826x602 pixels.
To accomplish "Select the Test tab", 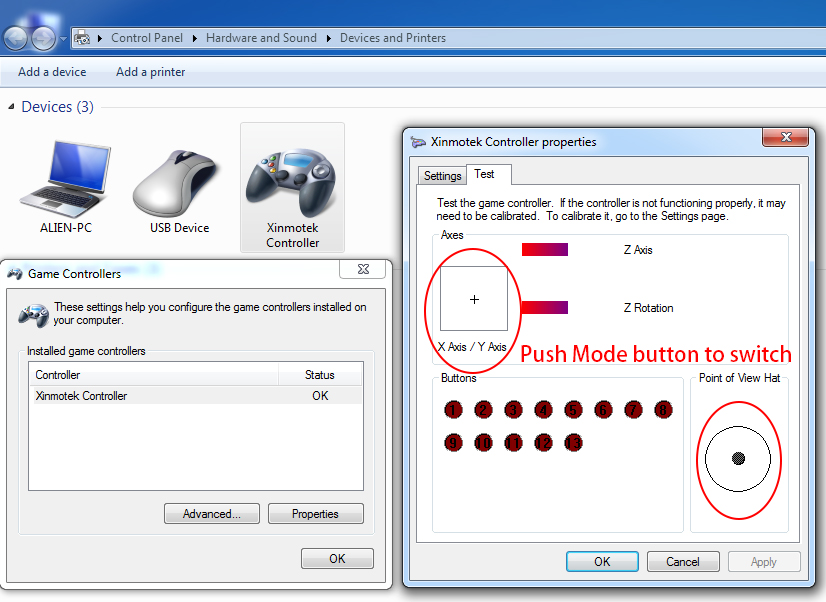I will [x=484, y=174].
